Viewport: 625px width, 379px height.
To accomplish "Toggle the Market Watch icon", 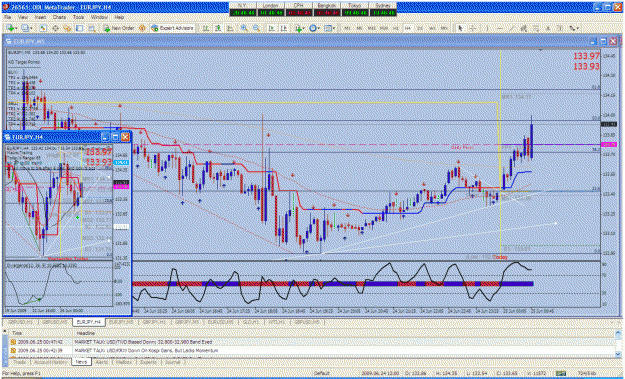I will coord(43,28).
